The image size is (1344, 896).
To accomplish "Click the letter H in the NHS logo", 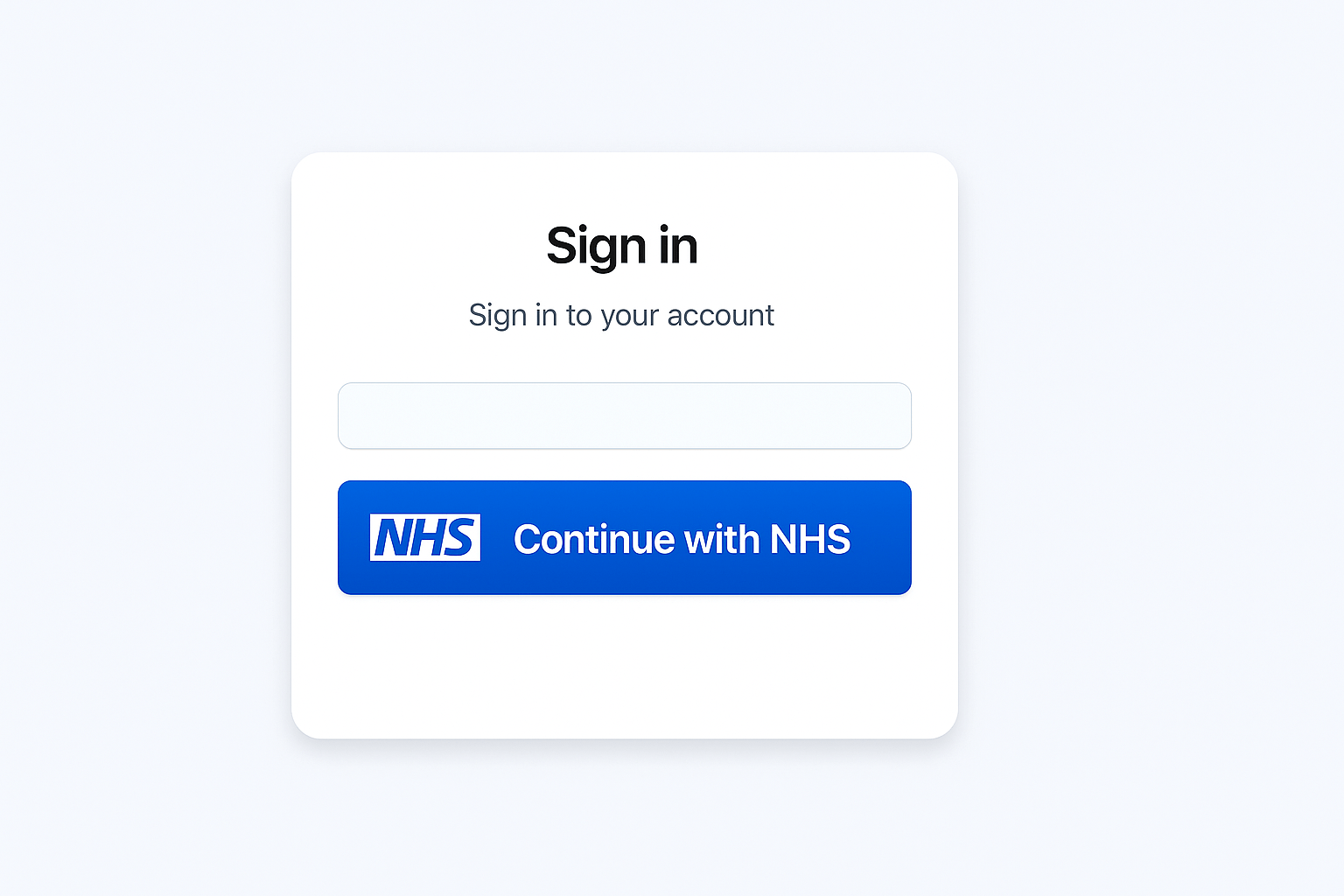I will 427,537.
